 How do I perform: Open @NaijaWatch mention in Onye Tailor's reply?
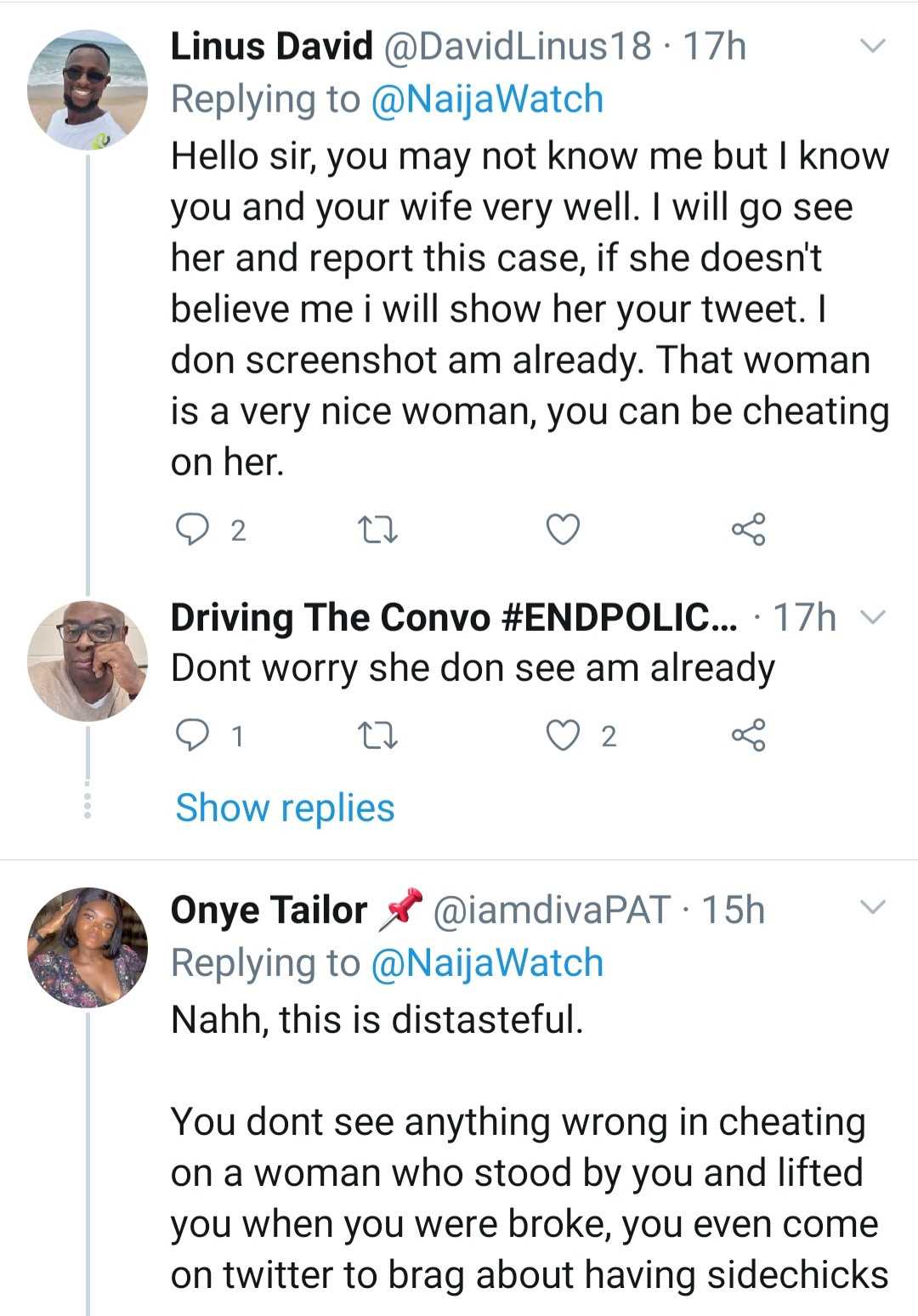click(487, 963)
